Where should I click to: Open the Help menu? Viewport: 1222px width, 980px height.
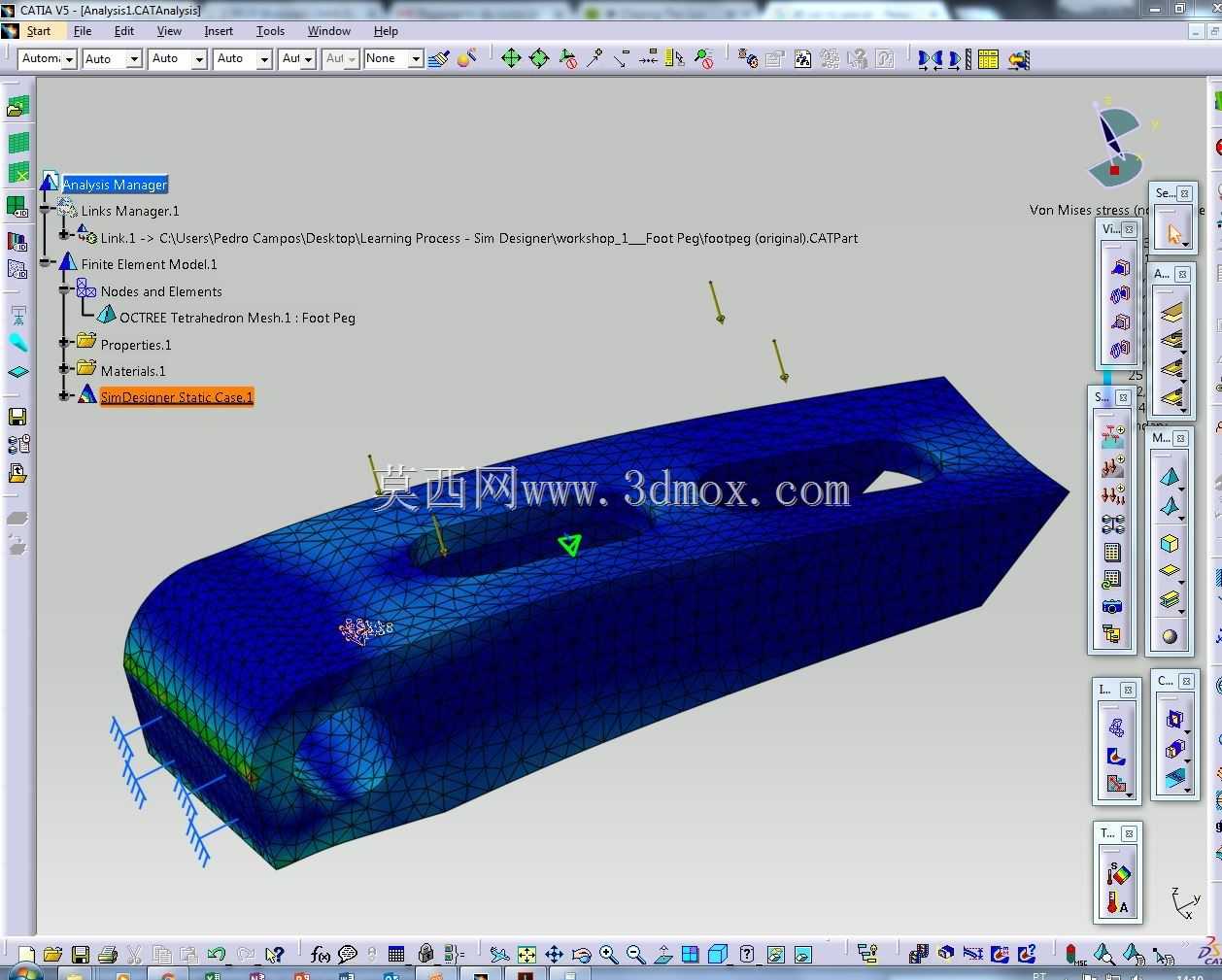pos(386,31)
